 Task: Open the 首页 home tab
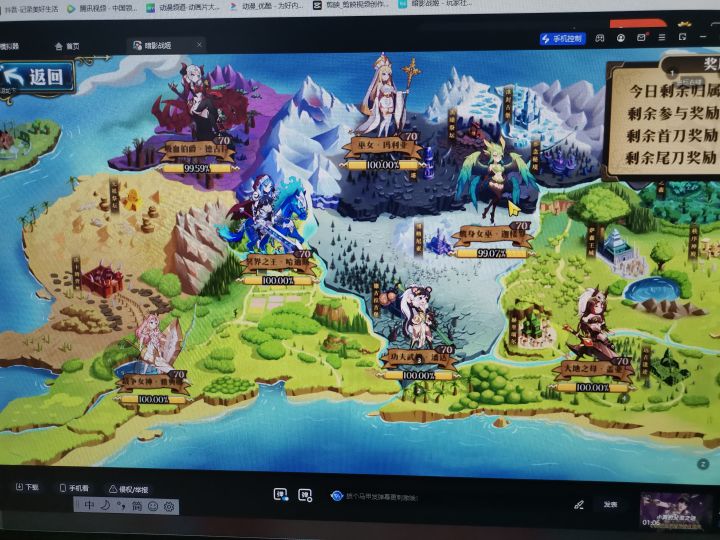pos(67,46)
